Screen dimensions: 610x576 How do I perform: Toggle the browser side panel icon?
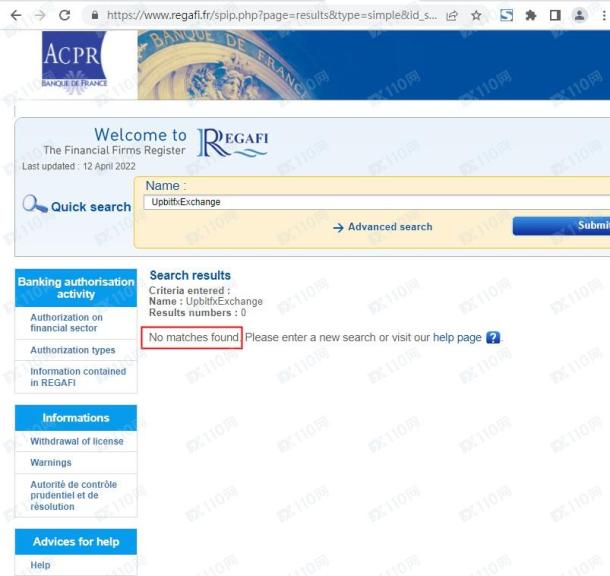pos(555,16)
